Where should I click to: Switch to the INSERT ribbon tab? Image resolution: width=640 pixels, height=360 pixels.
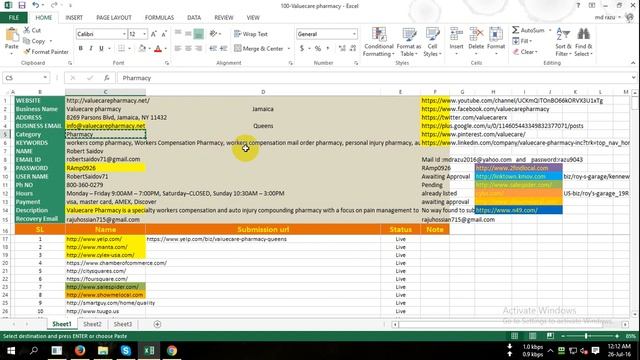pos(74,18)
